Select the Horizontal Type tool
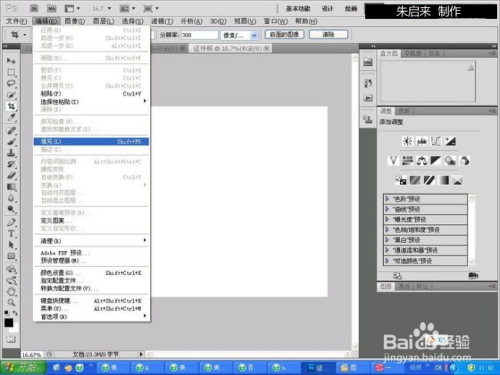 pyautogui.click(x=11, y=233)
